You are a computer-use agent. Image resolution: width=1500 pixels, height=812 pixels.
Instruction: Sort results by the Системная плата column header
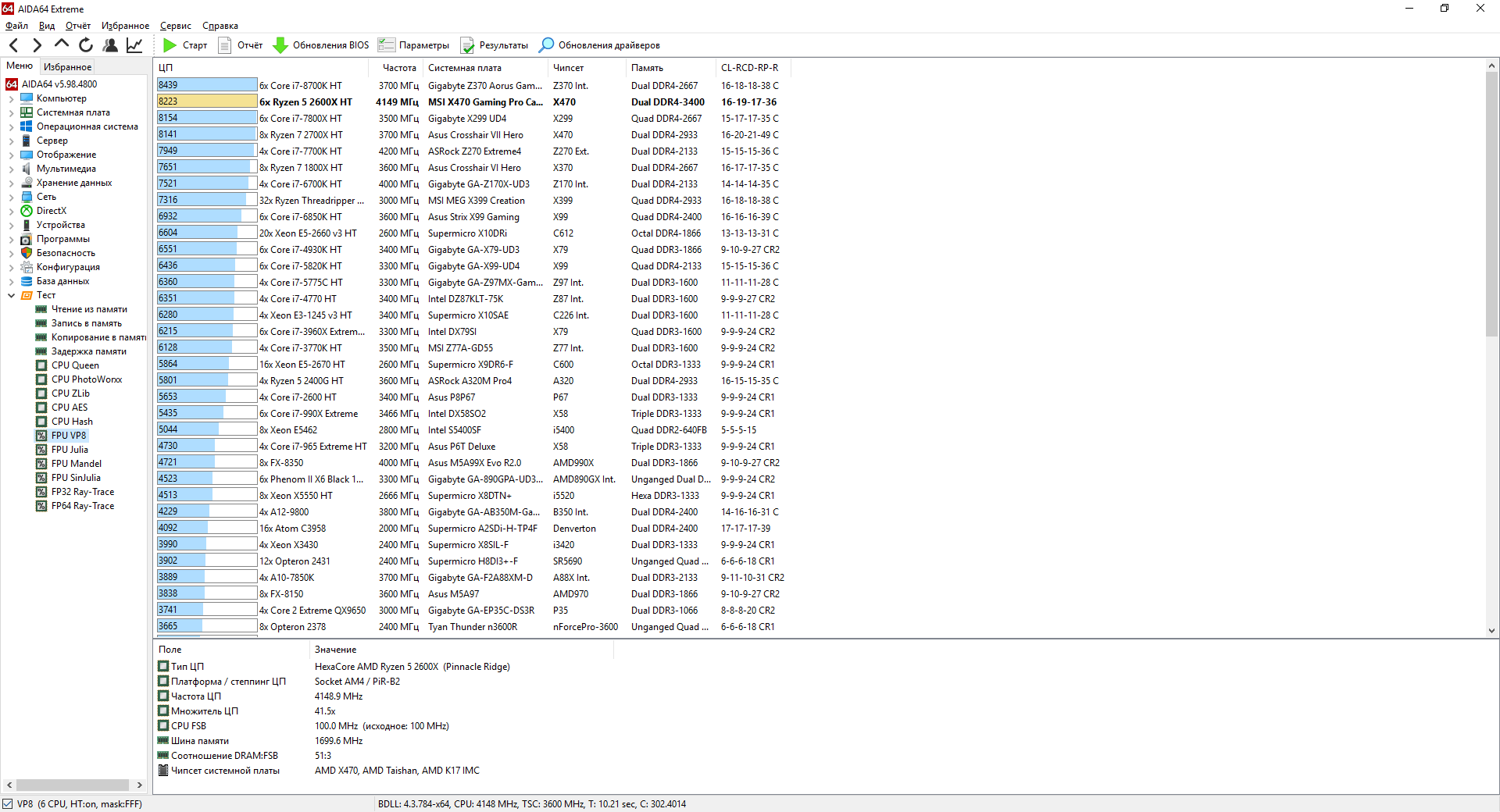coord(485,68)
